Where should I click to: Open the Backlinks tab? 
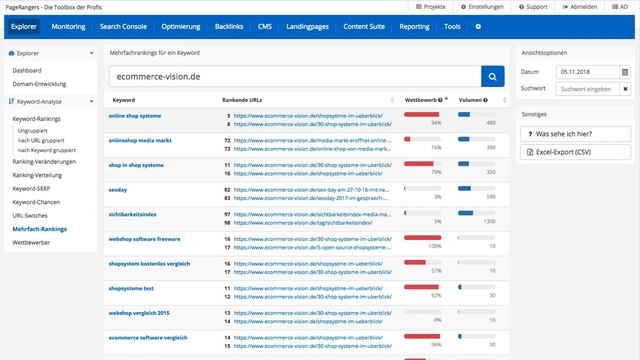(229, 27)
